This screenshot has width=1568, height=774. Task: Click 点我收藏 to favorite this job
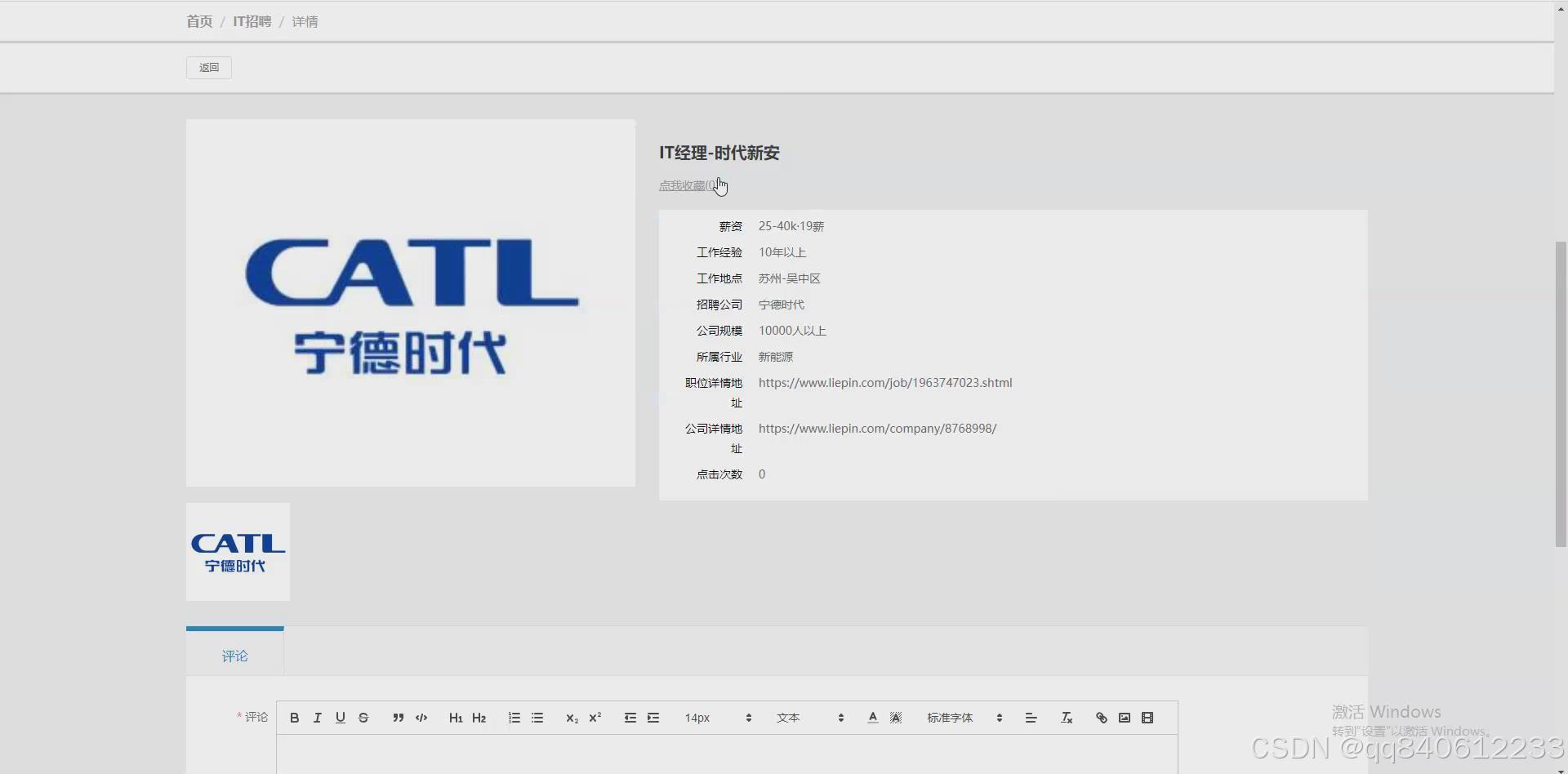688,186
